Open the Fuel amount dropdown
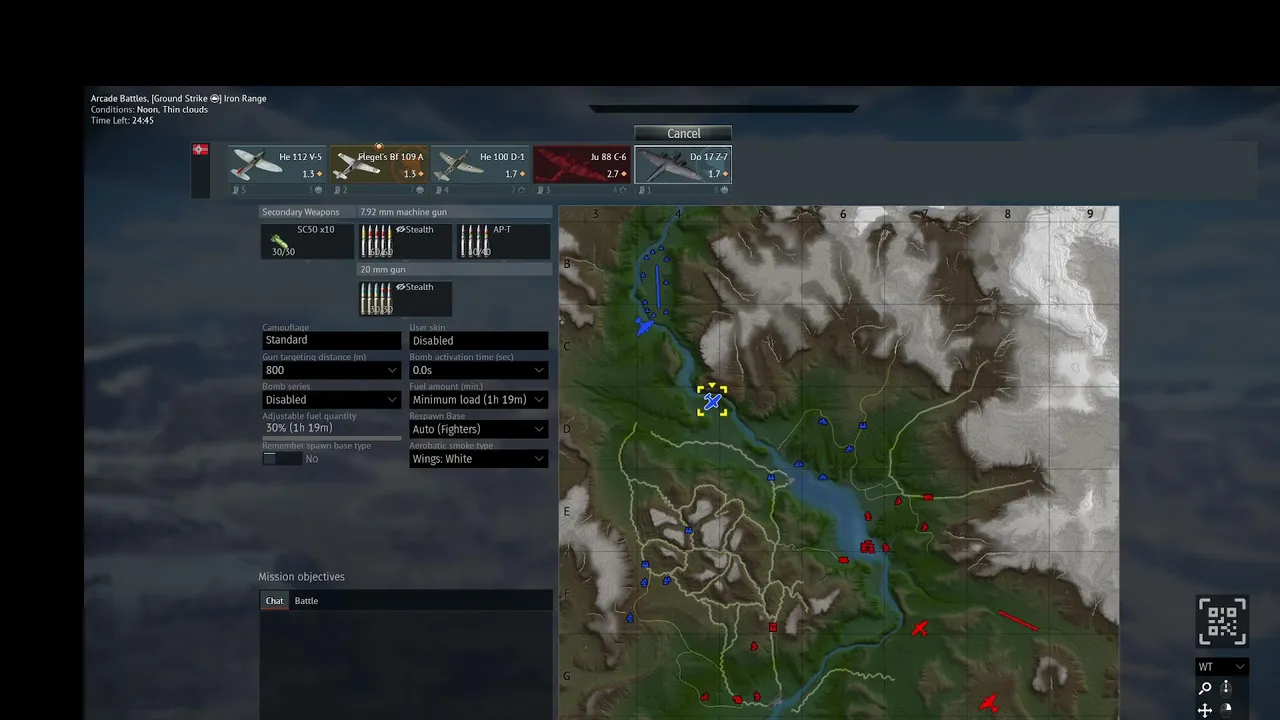Viewport: 1280px width, 720px height. pyautogui.click(x=478, y=399)
